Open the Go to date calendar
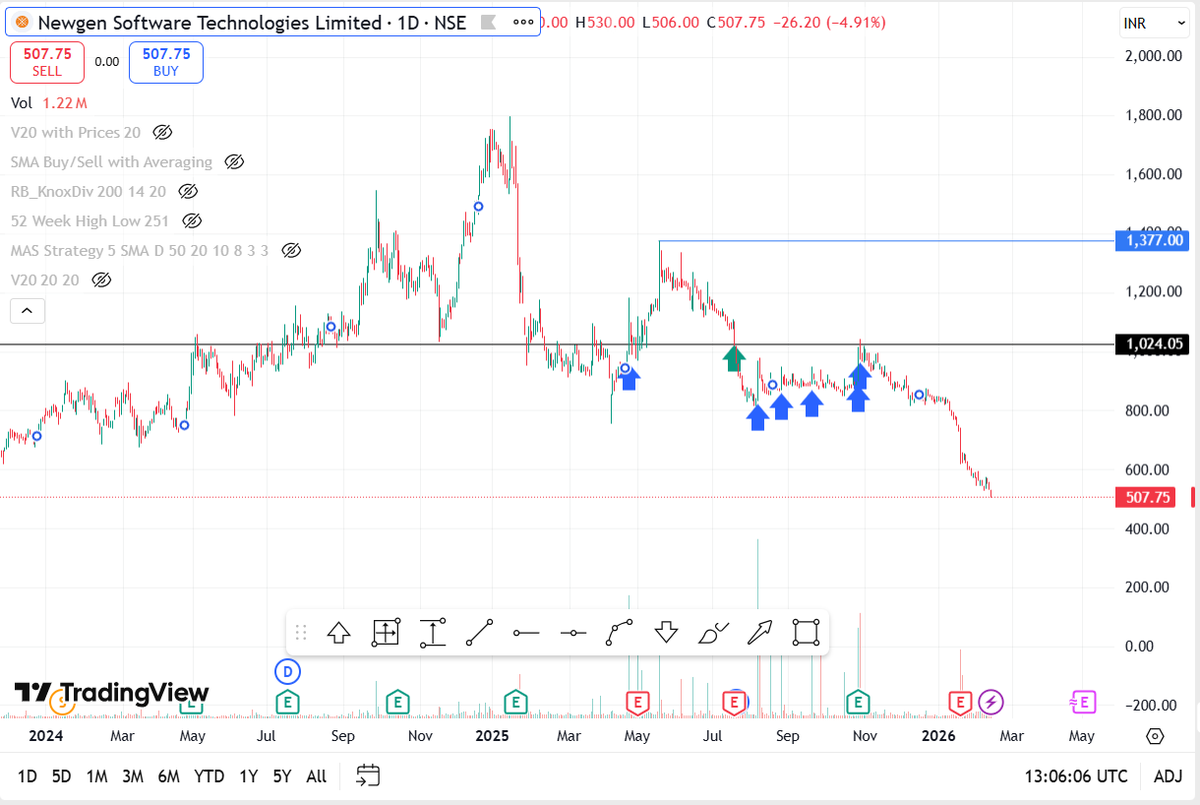The image size is (1200, 805). tap(368, 776)
